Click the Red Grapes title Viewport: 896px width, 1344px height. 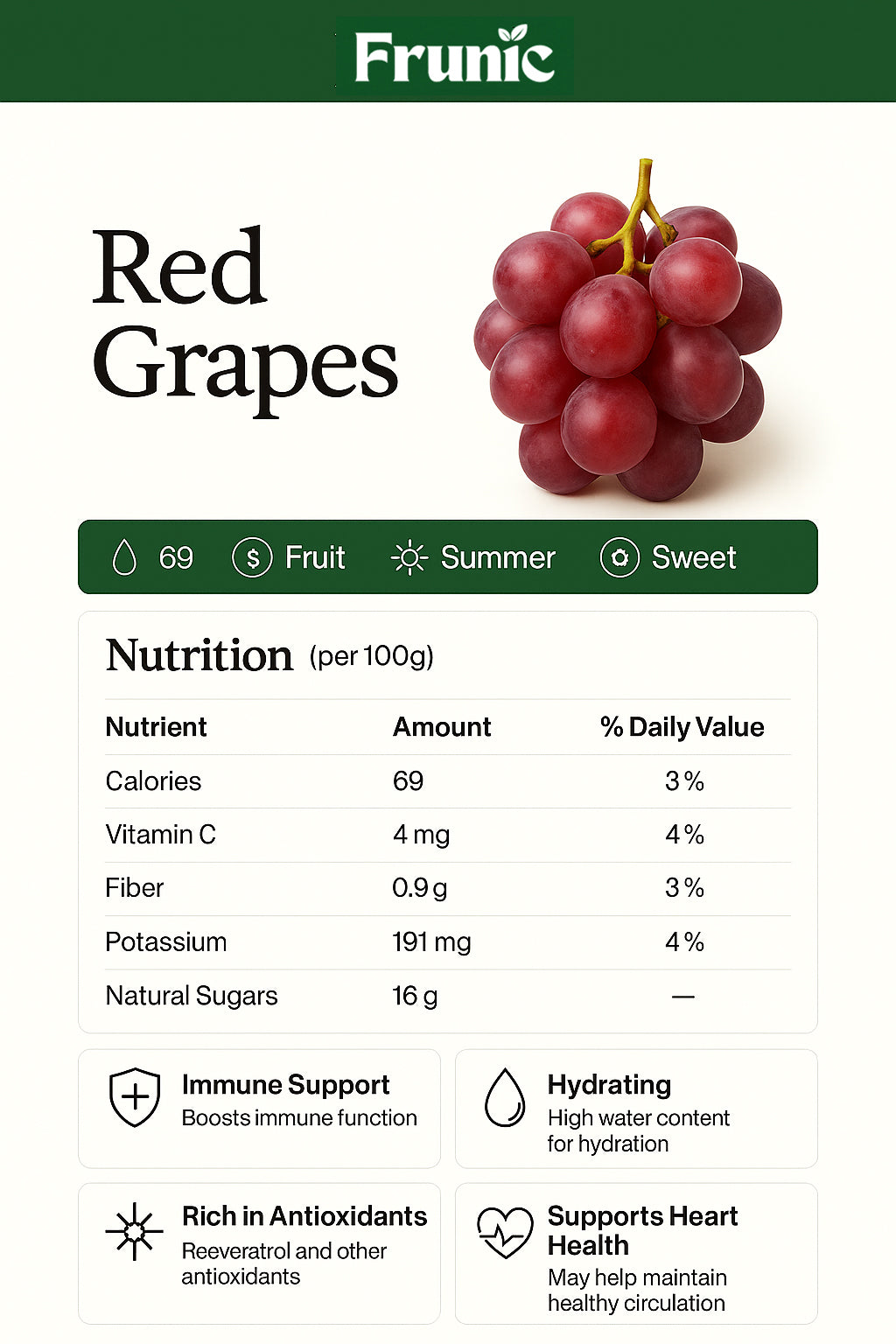coord(245,317)
